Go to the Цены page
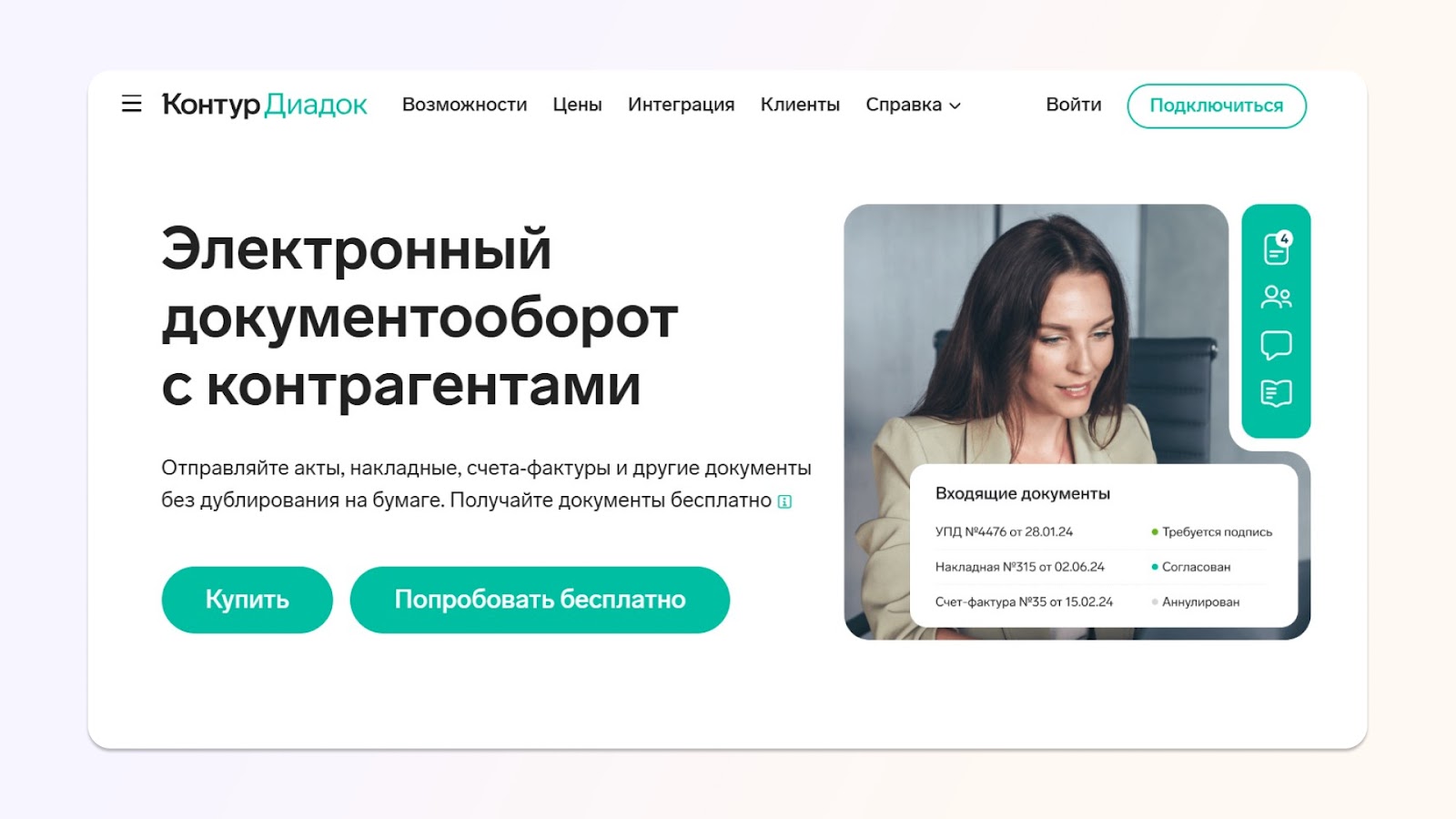 [x=577, y=105]
